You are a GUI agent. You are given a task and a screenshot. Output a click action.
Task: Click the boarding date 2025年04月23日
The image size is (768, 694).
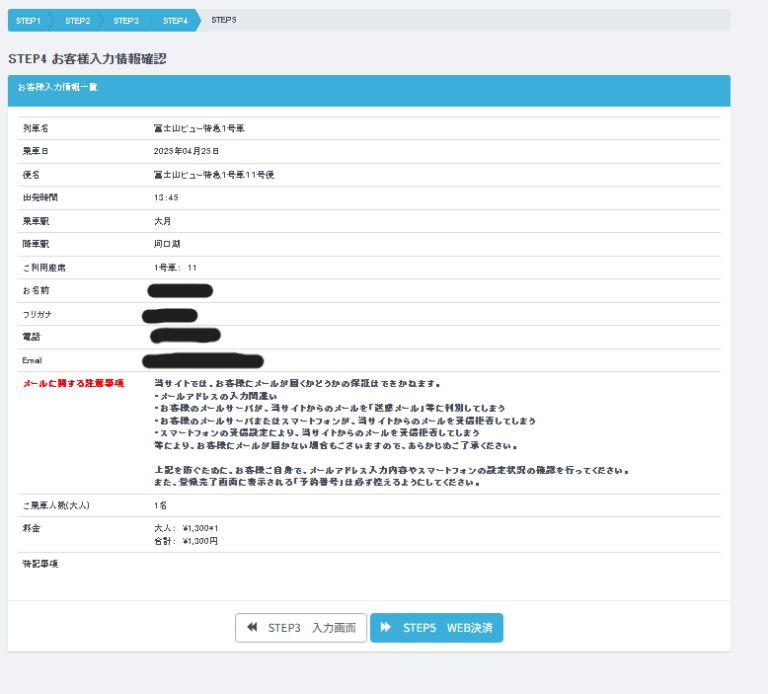tap(186, 151)
